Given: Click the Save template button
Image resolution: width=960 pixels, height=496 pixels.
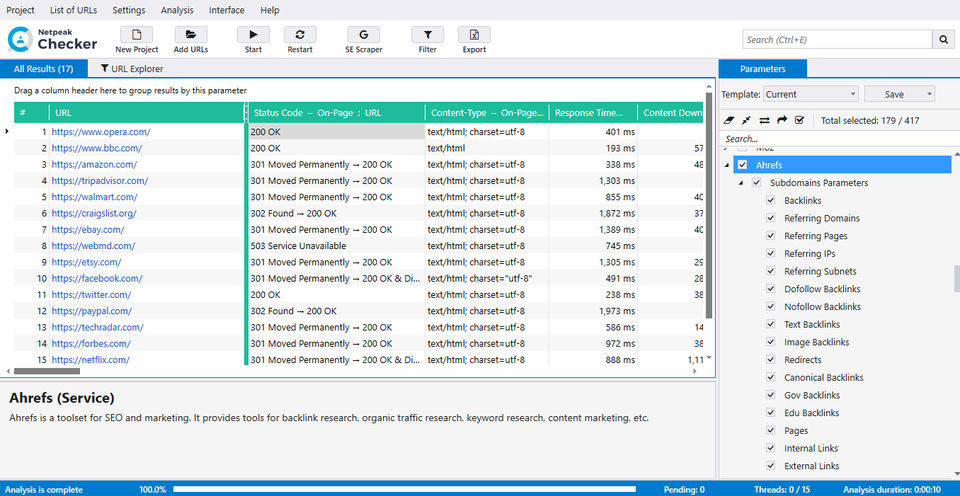Looking at the screenshot, I should pyautogui.click(x=894, y=94).
